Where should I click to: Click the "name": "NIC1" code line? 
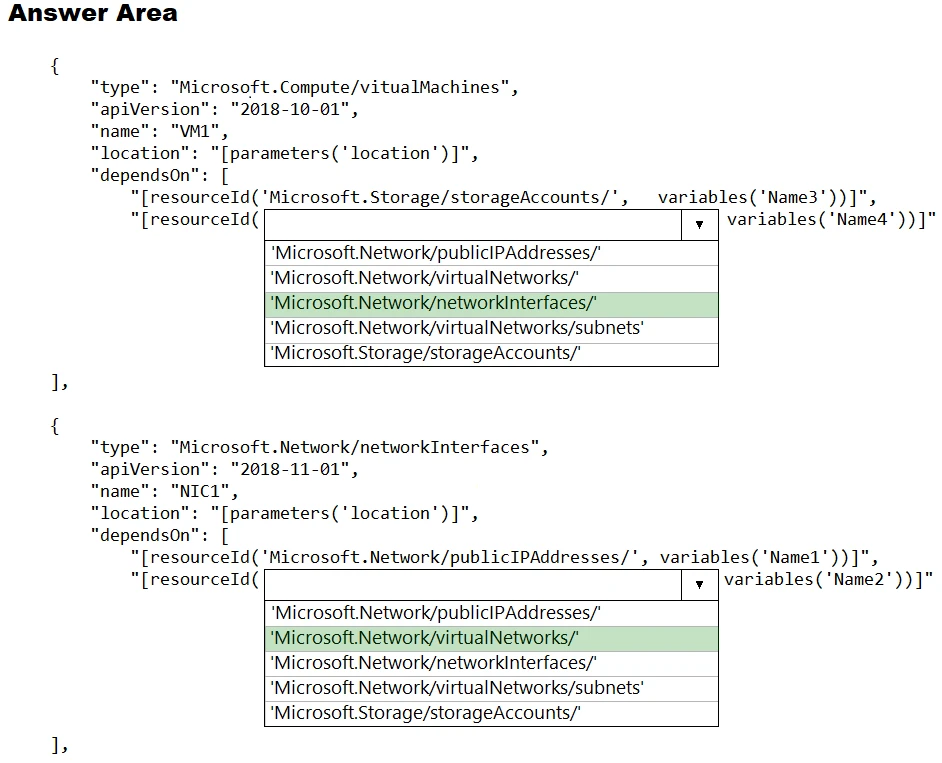[165, 491]
